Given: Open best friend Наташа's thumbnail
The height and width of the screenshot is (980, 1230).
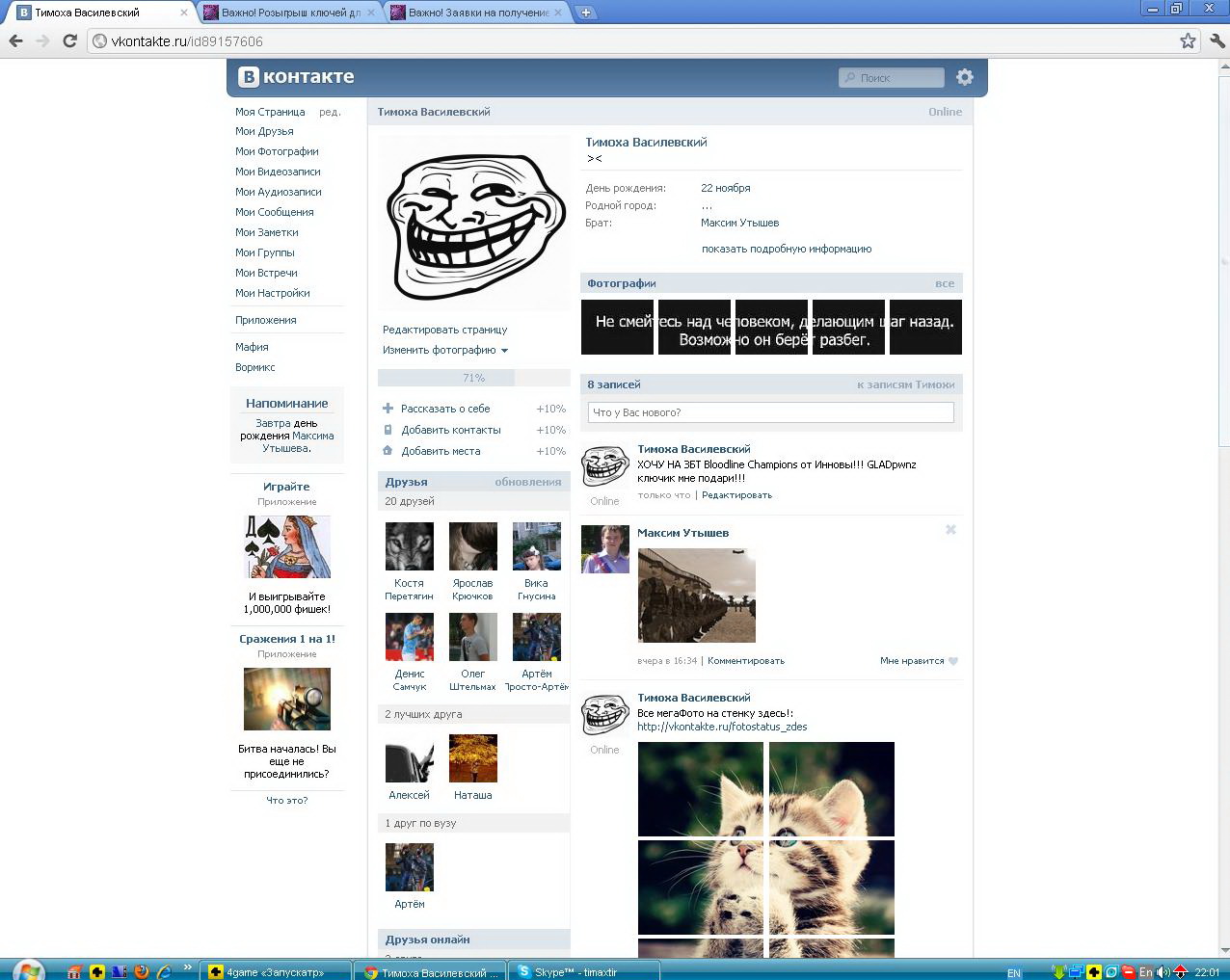Looking at the screenshot, I should pyautogui.click(x=472, y=758).
